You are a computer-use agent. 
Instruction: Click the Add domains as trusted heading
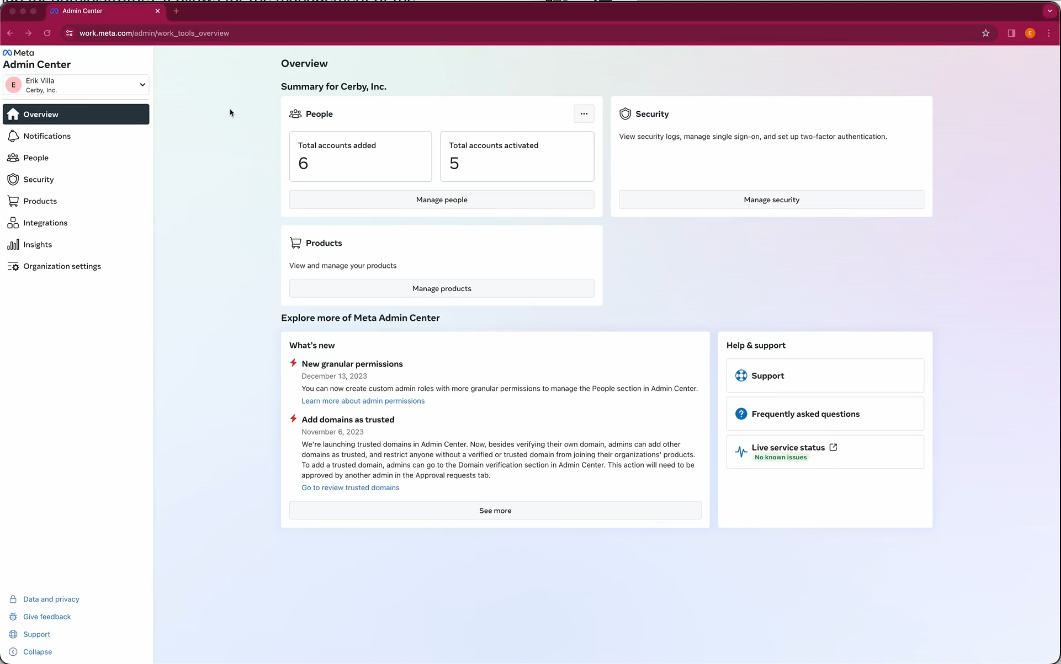click(x=348, y=420)
